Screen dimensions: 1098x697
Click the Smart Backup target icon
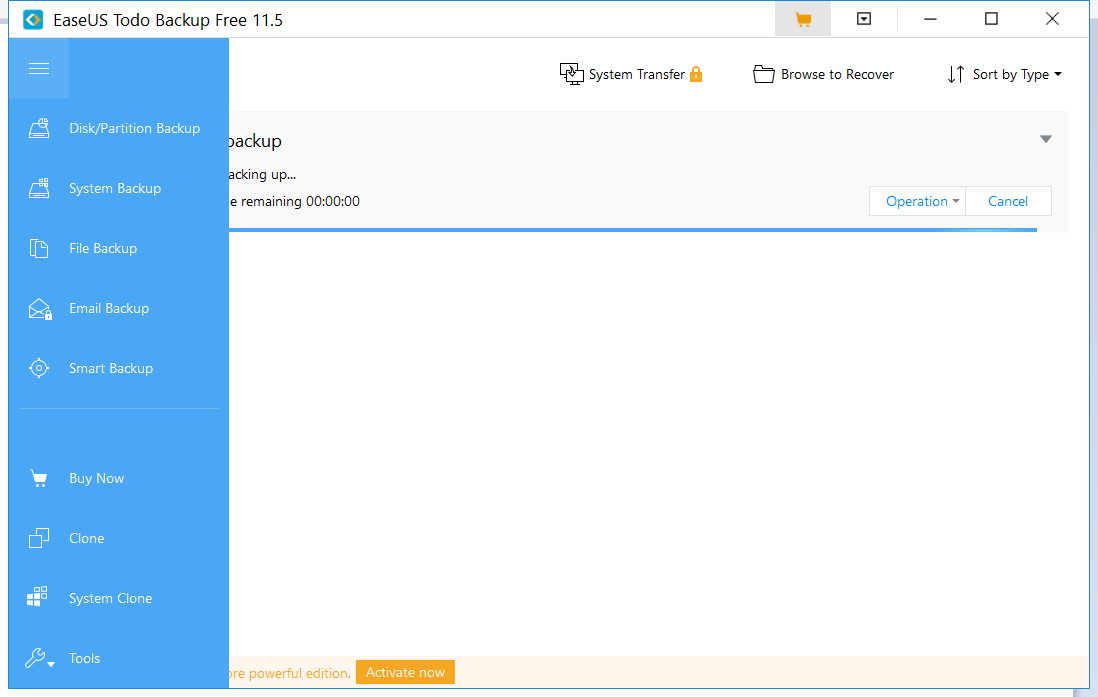tap(39, 368)
